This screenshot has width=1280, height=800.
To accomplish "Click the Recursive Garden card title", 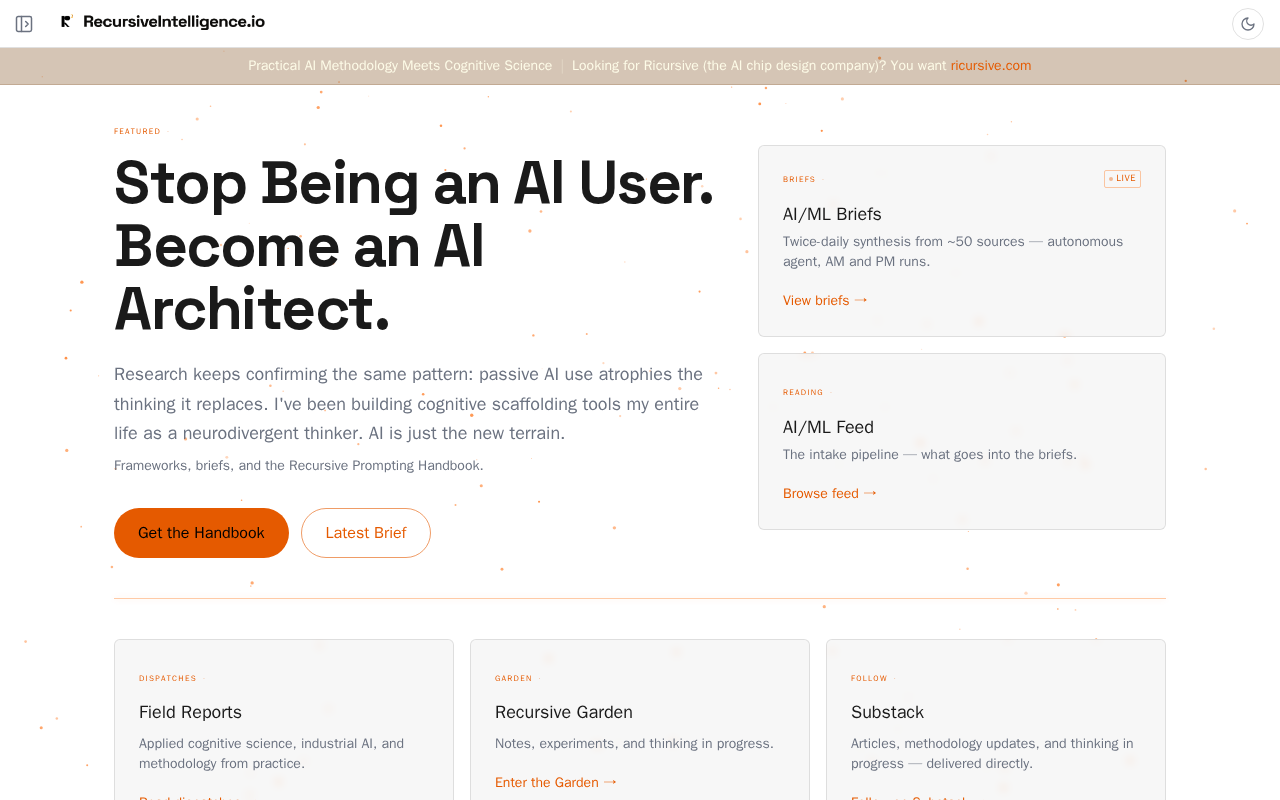I will click(x=564, y=712).
